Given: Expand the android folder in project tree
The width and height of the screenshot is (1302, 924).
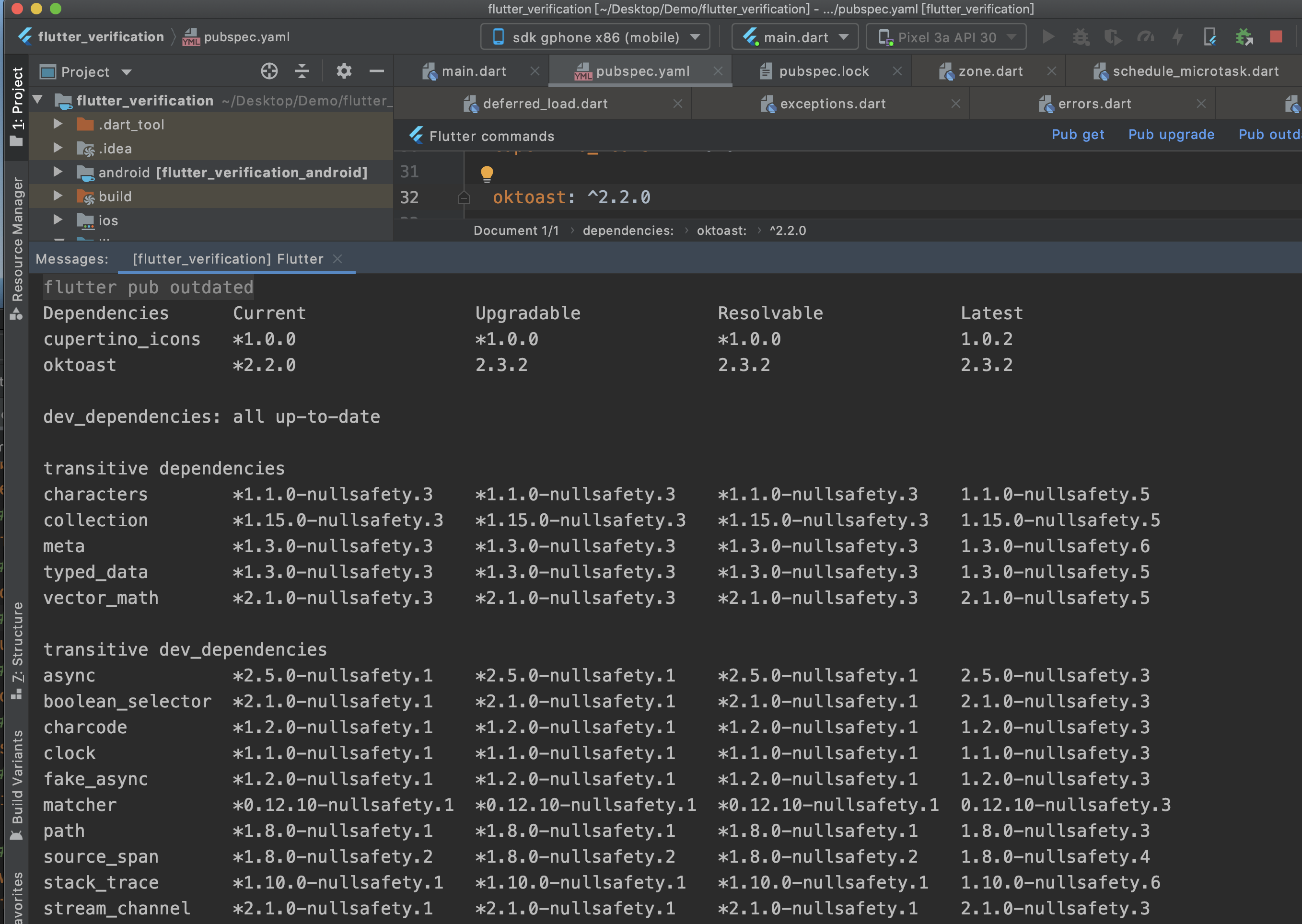Looking at the screenshot, I should pyautogui.click(x=58, y=172).
